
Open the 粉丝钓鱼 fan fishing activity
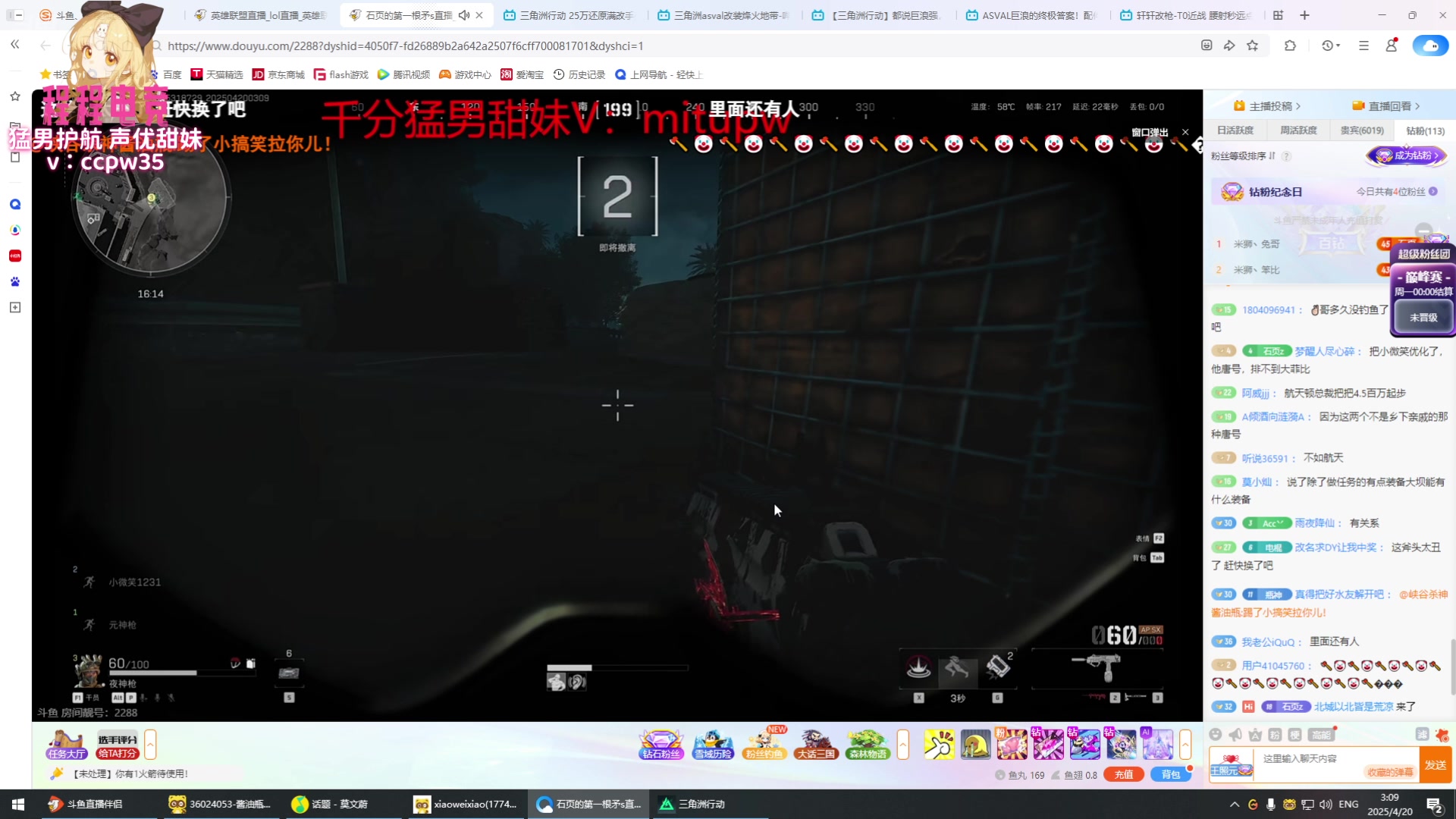point(764,744)
